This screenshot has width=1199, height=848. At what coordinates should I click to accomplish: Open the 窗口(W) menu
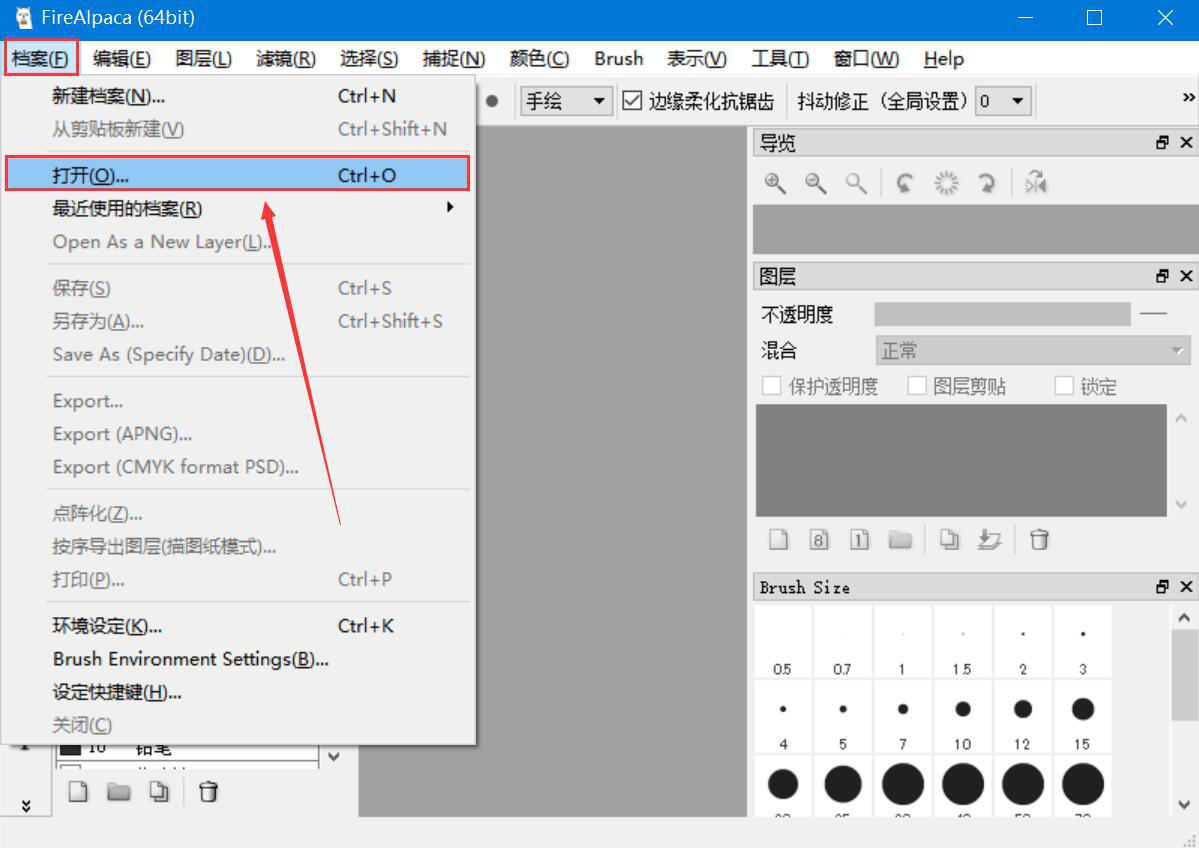[866, 58]
